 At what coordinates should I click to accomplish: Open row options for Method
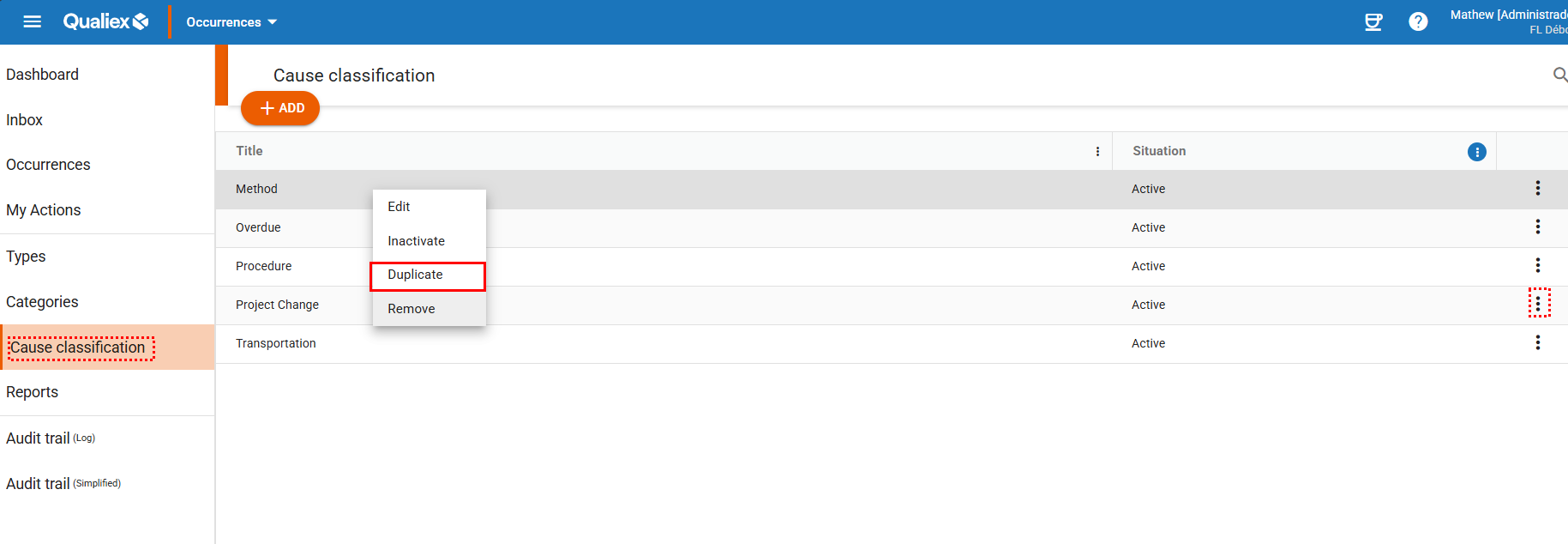pos(1537,188)
